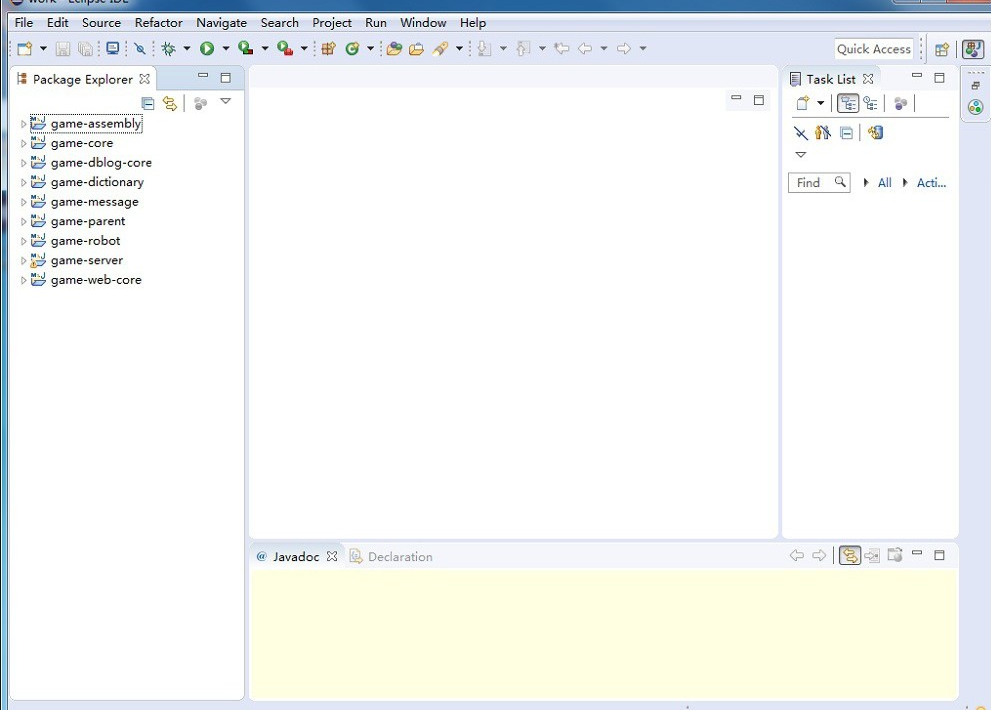Toggle Link with Selection in Javadoc view
The image size is (991, 710).
click(x=849, y=556)
